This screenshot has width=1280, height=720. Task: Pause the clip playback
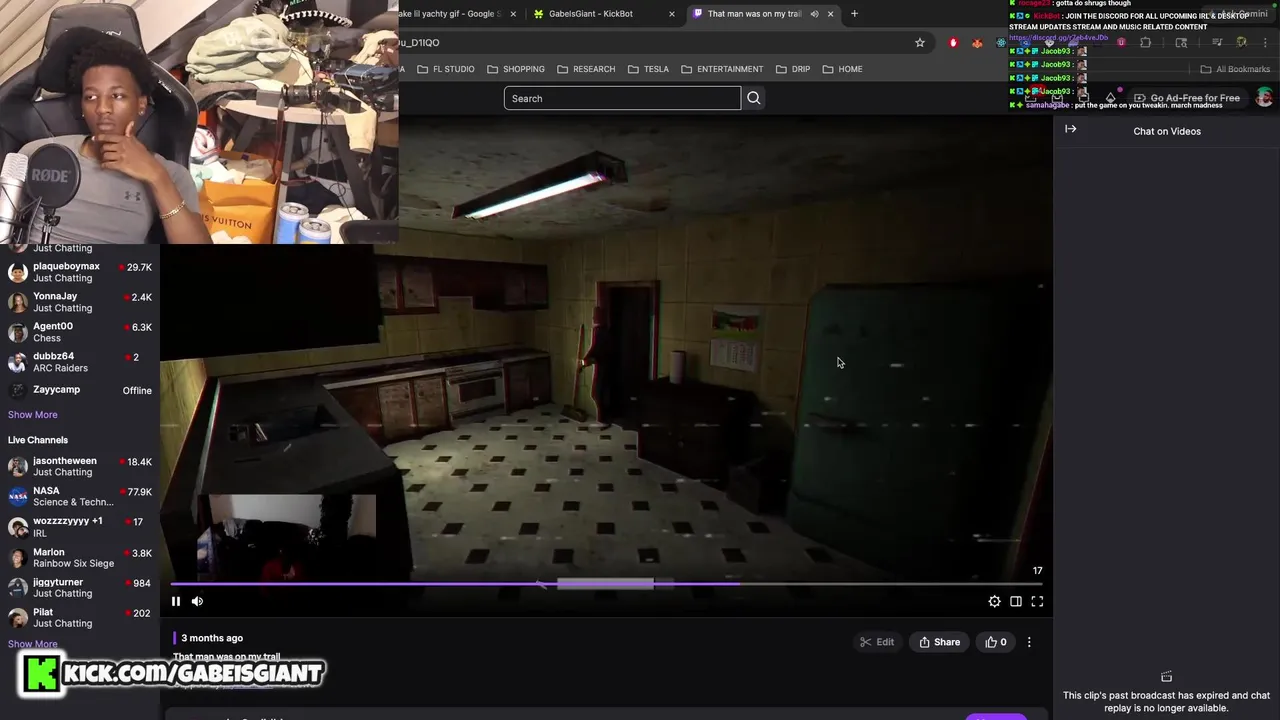click(x=176, y=601)
